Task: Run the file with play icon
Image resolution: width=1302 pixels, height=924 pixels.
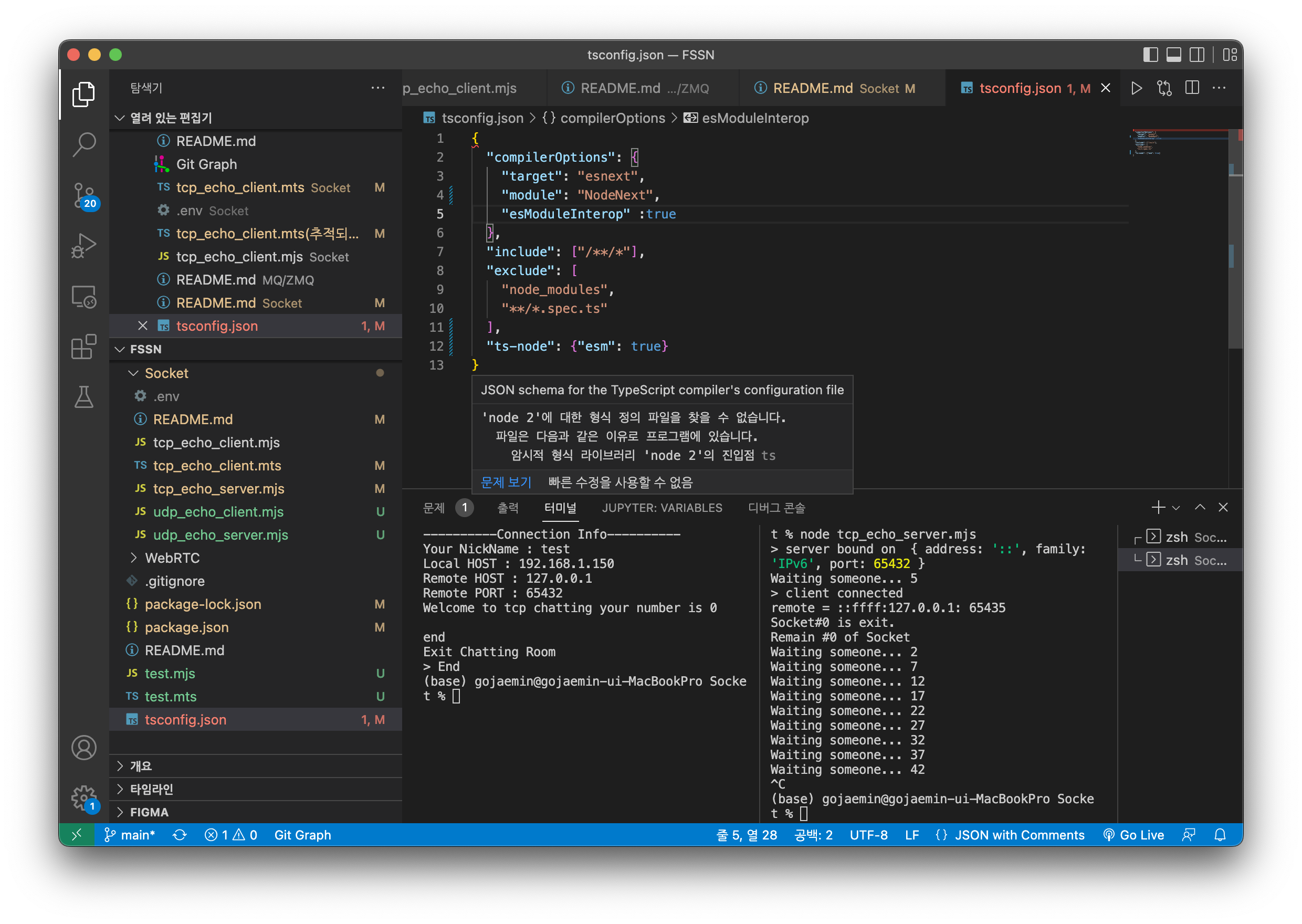Action: [1136, 88]
